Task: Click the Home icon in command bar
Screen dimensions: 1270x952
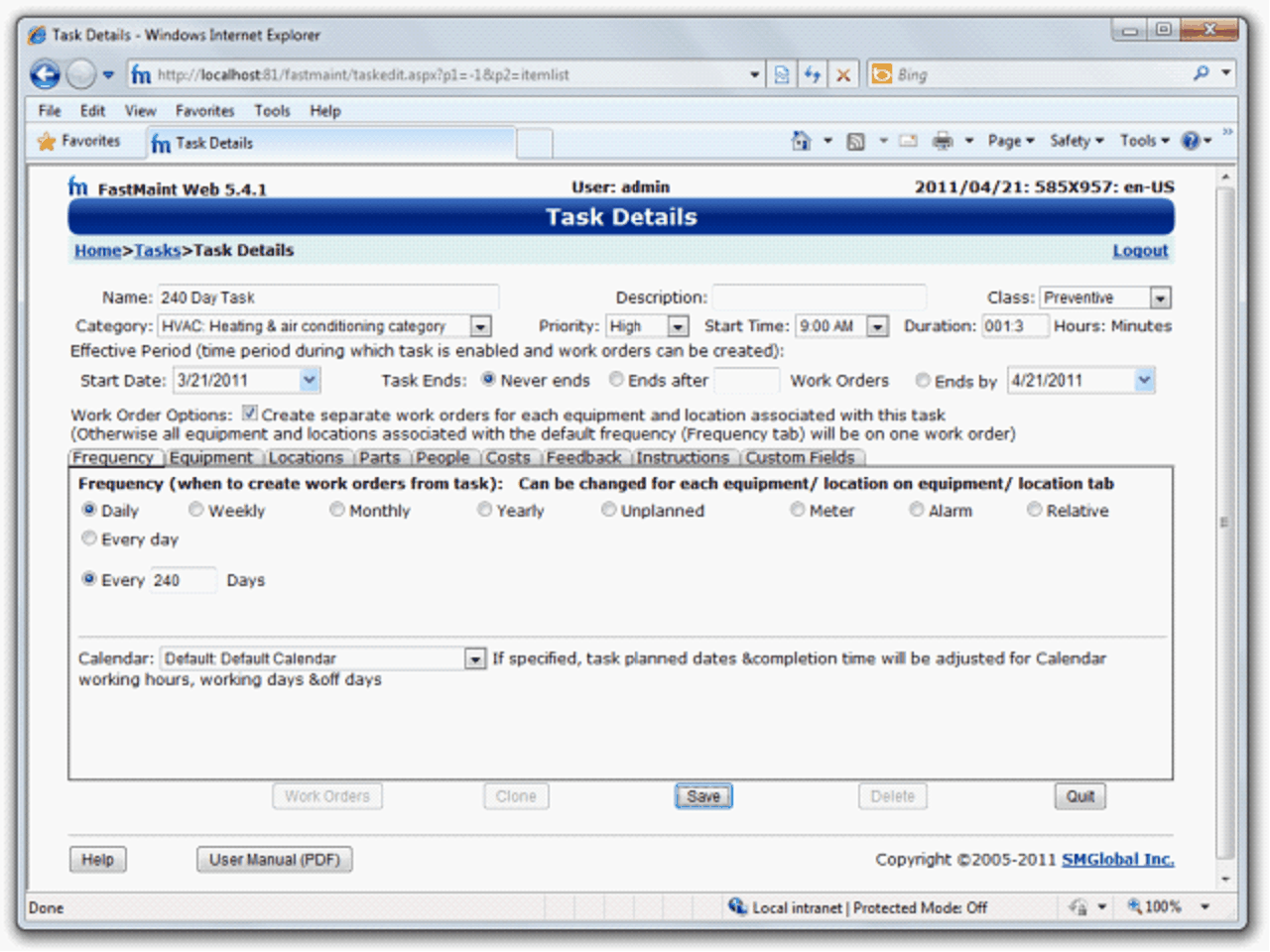Action: point(801,141)
